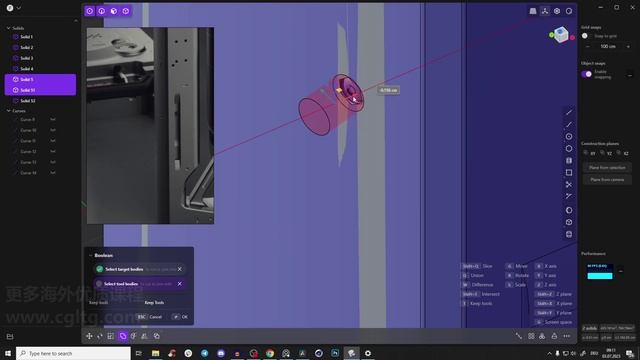
Task: Toggle Keep Tools option in Boolean dialog
Action: pos(154,302)
